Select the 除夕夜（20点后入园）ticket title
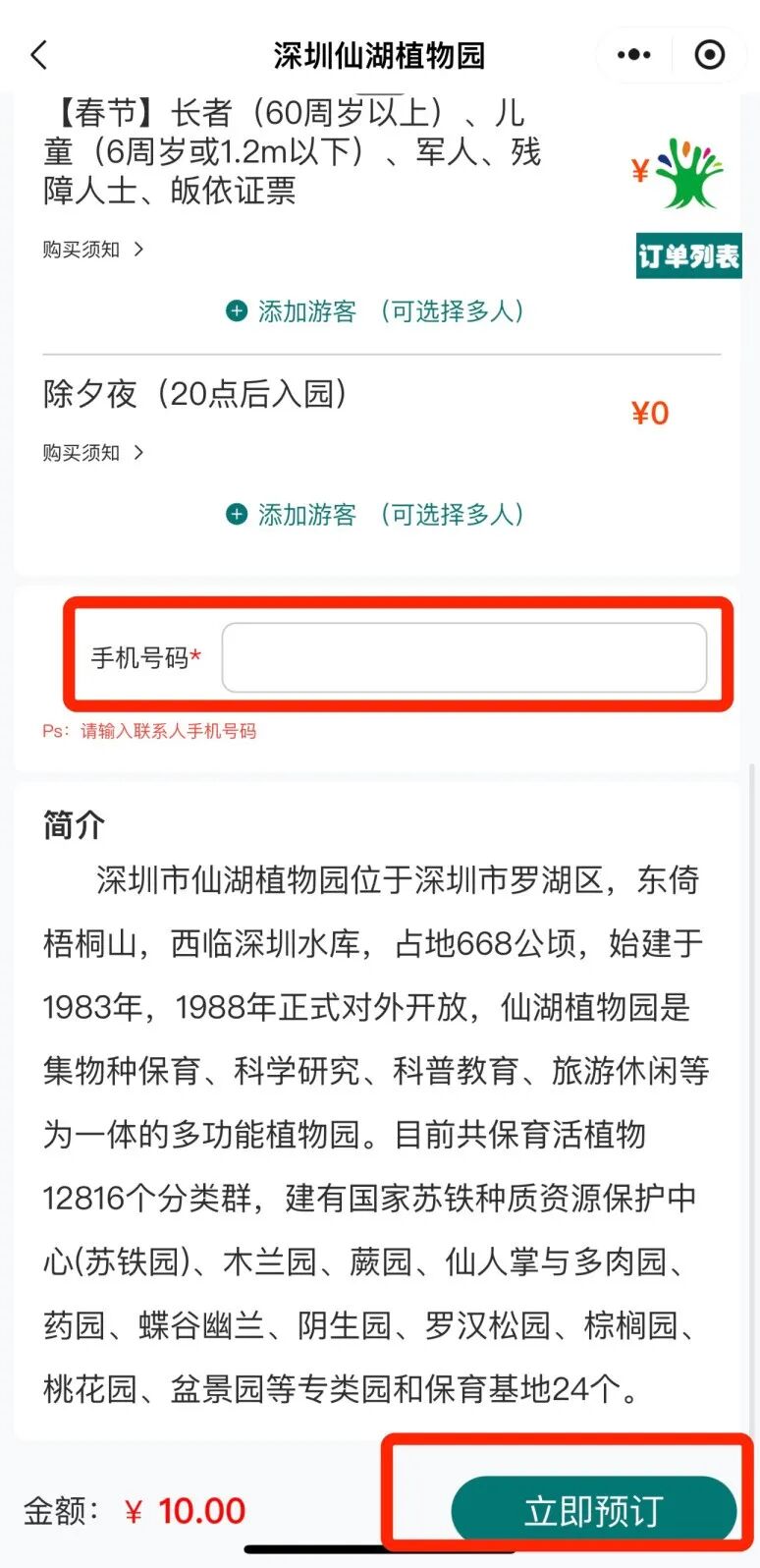The height and width of the screenshot is (1568, 760). pyautogui.click(x=195, y=394)
